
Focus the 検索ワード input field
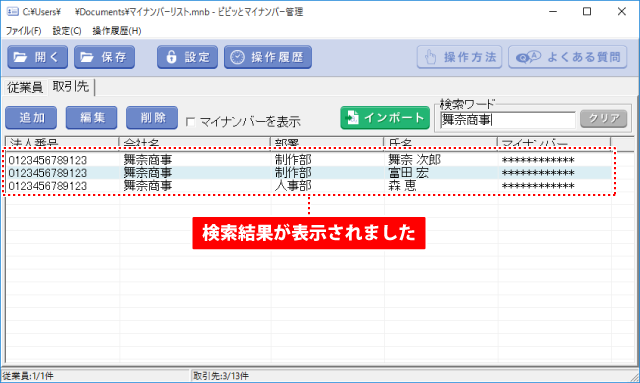pos(508,120)
